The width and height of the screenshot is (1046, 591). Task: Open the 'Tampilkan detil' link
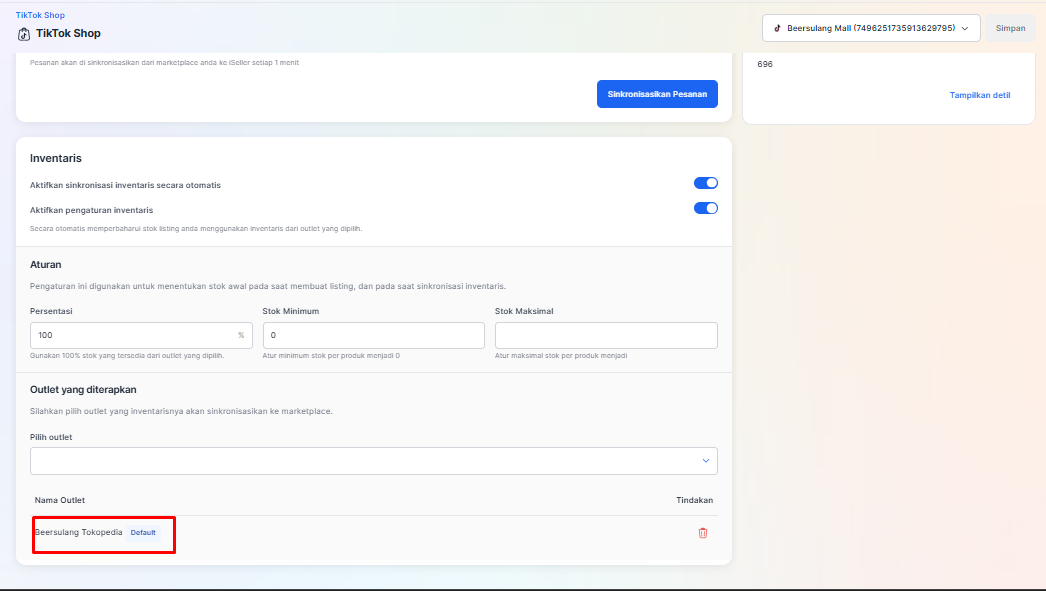tap(980, 95)
